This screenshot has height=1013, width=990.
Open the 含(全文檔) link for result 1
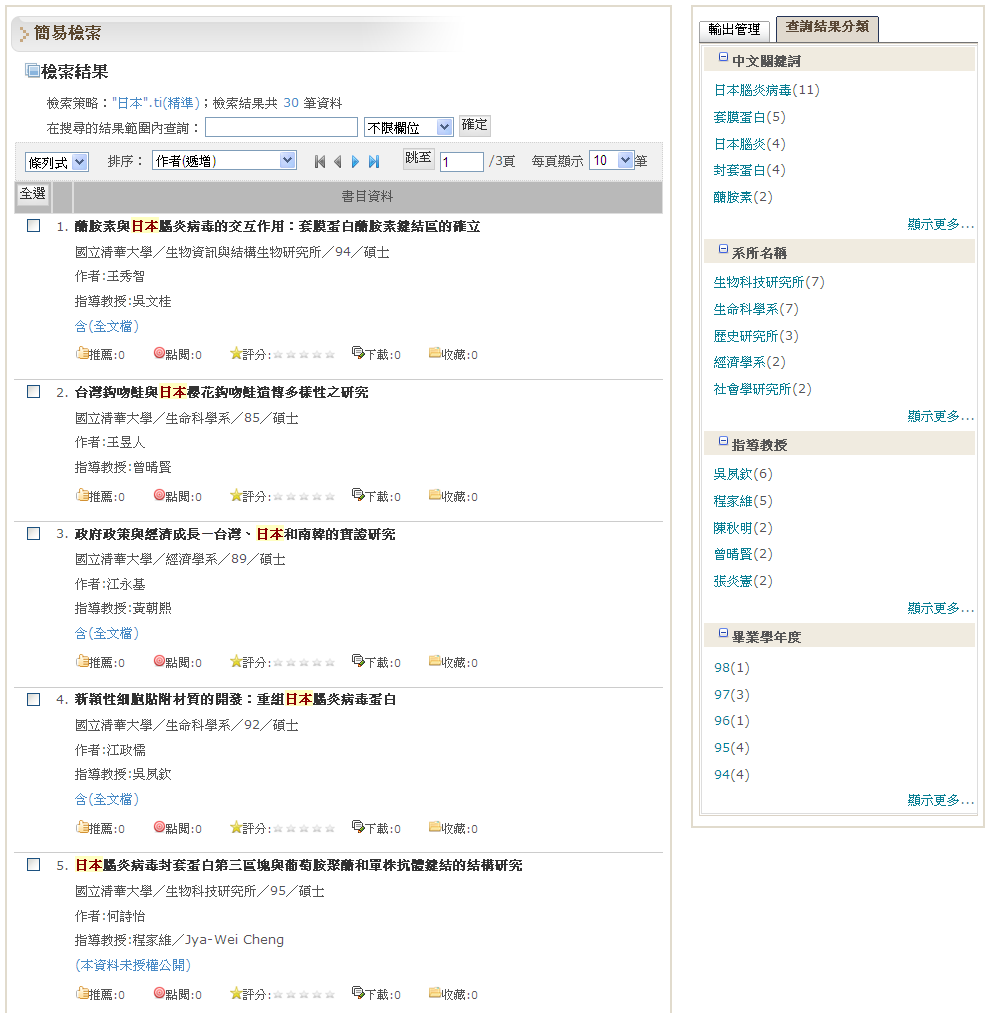click(x=107, y=326)
